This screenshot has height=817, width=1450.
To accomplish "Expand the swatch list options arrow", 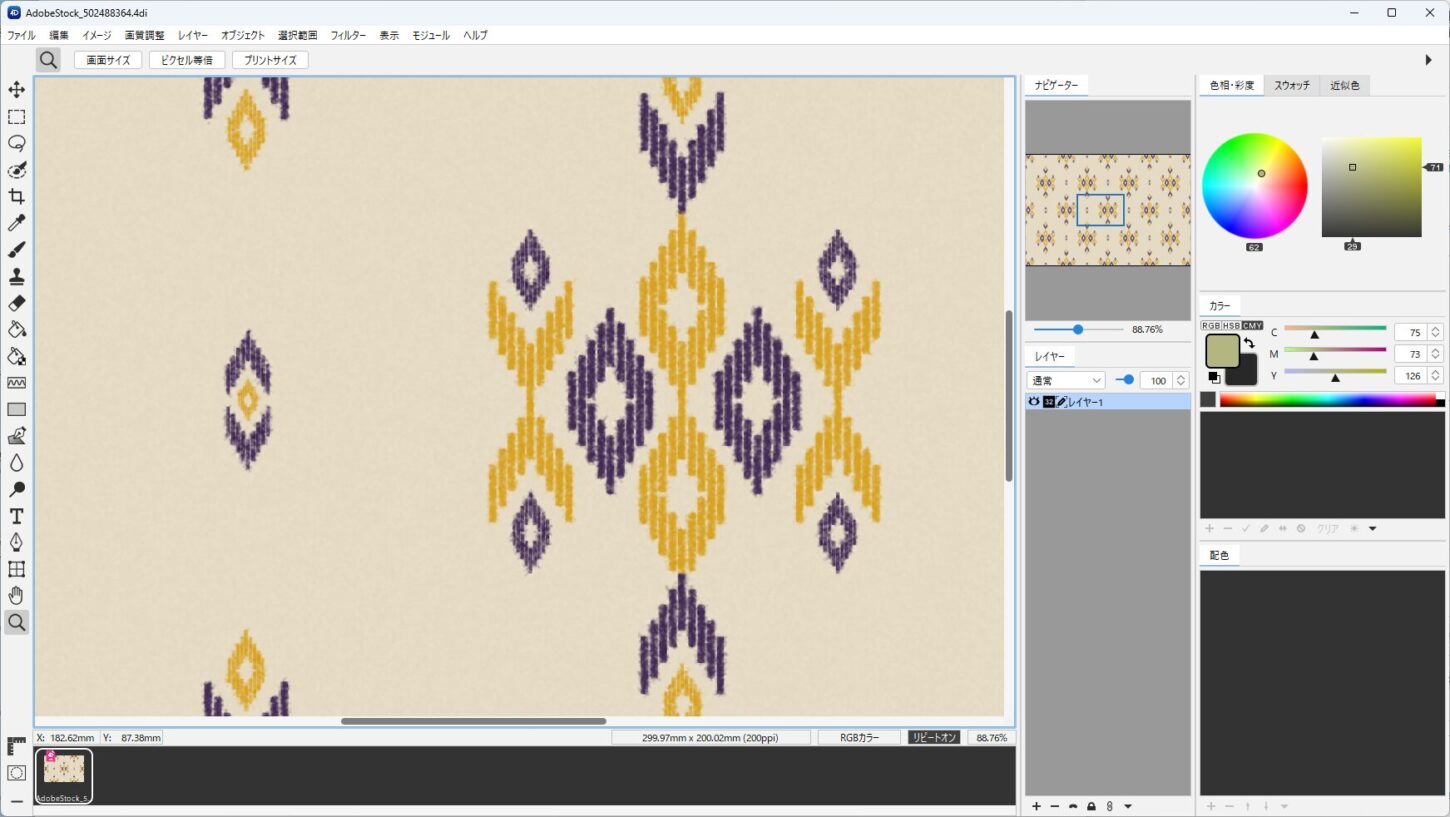I will tap(1372, 528).
